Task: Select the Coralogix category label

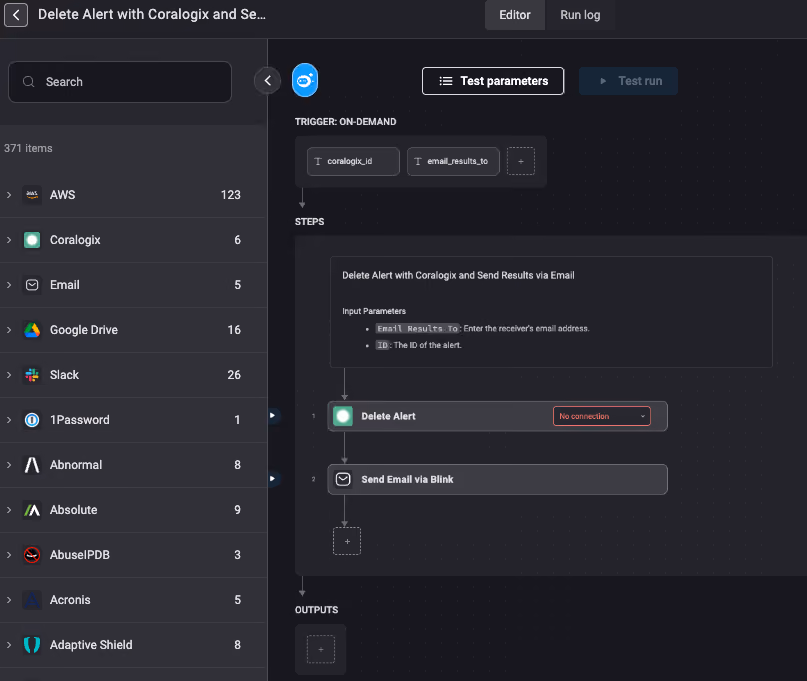Action: pyautogui.click(x=75, y=240)
